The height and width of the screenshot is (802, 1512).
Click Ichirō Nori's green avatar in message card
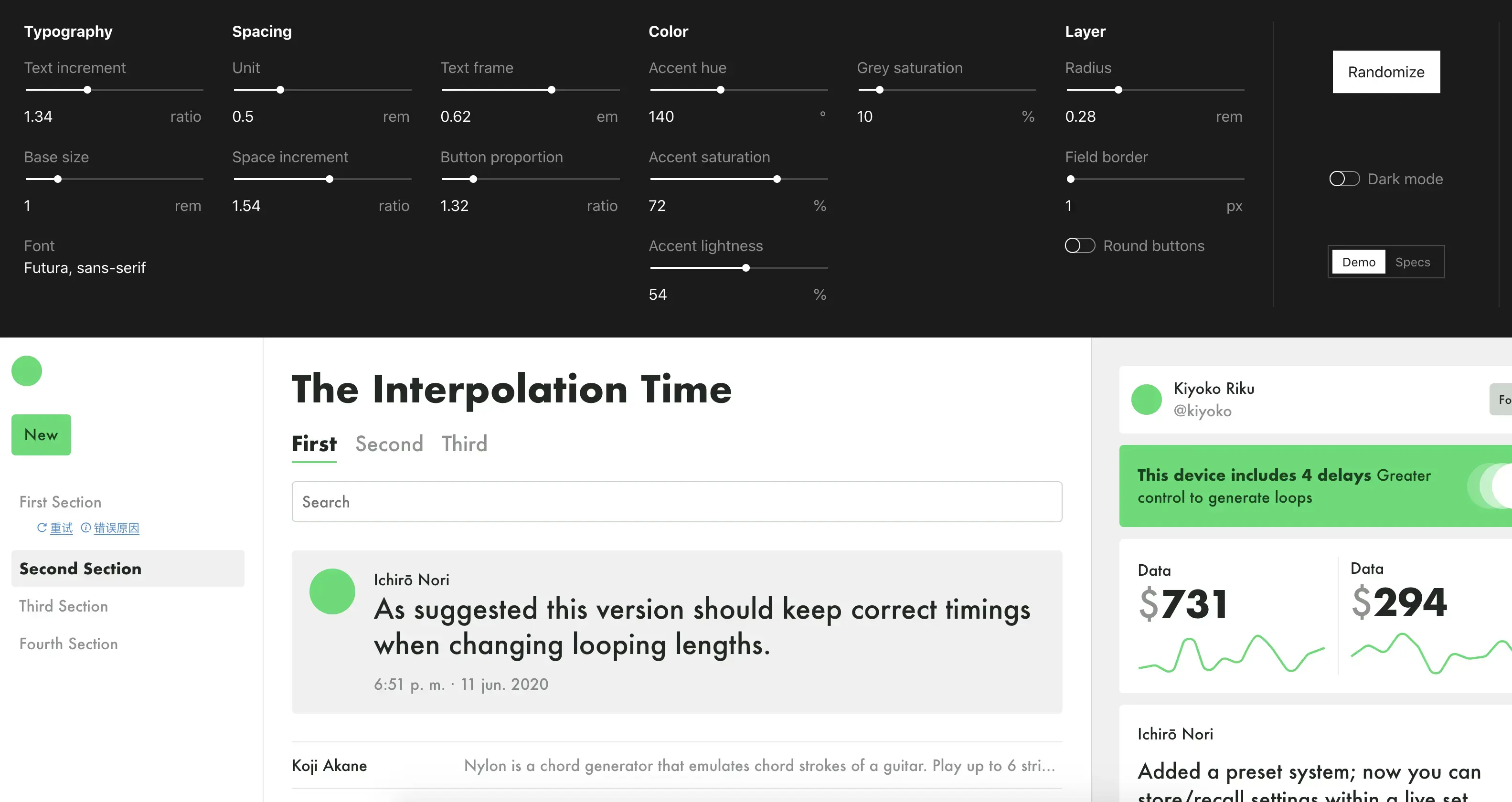332,591
